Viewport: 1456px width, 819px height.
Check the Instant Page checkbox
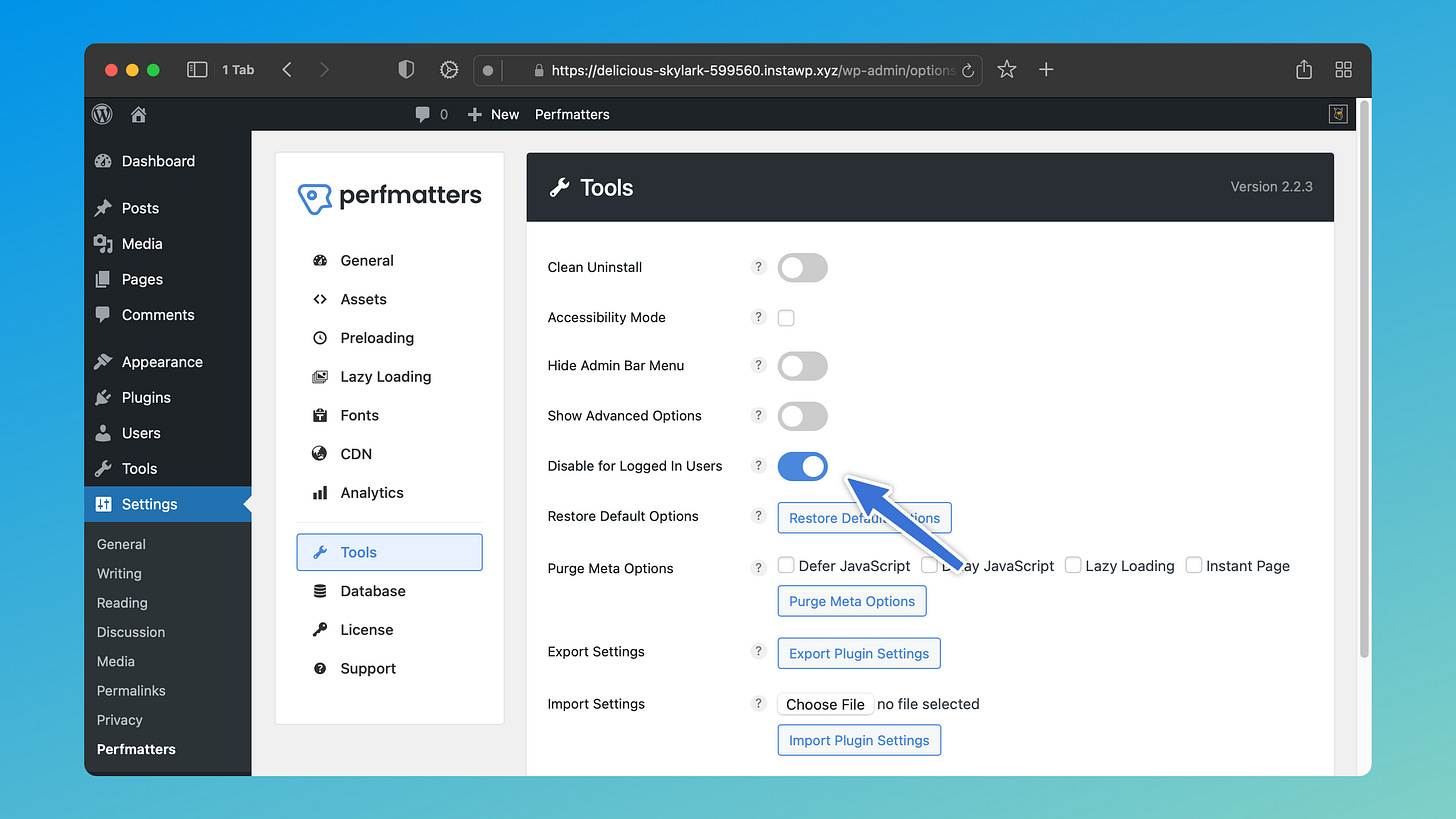pos(1194,565)
